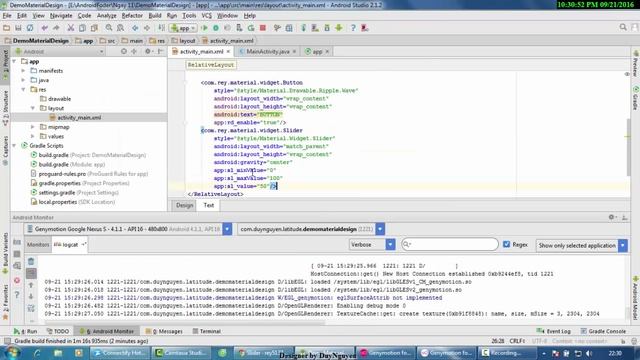
Task: Open the File menu
Action: coord(7,16)
